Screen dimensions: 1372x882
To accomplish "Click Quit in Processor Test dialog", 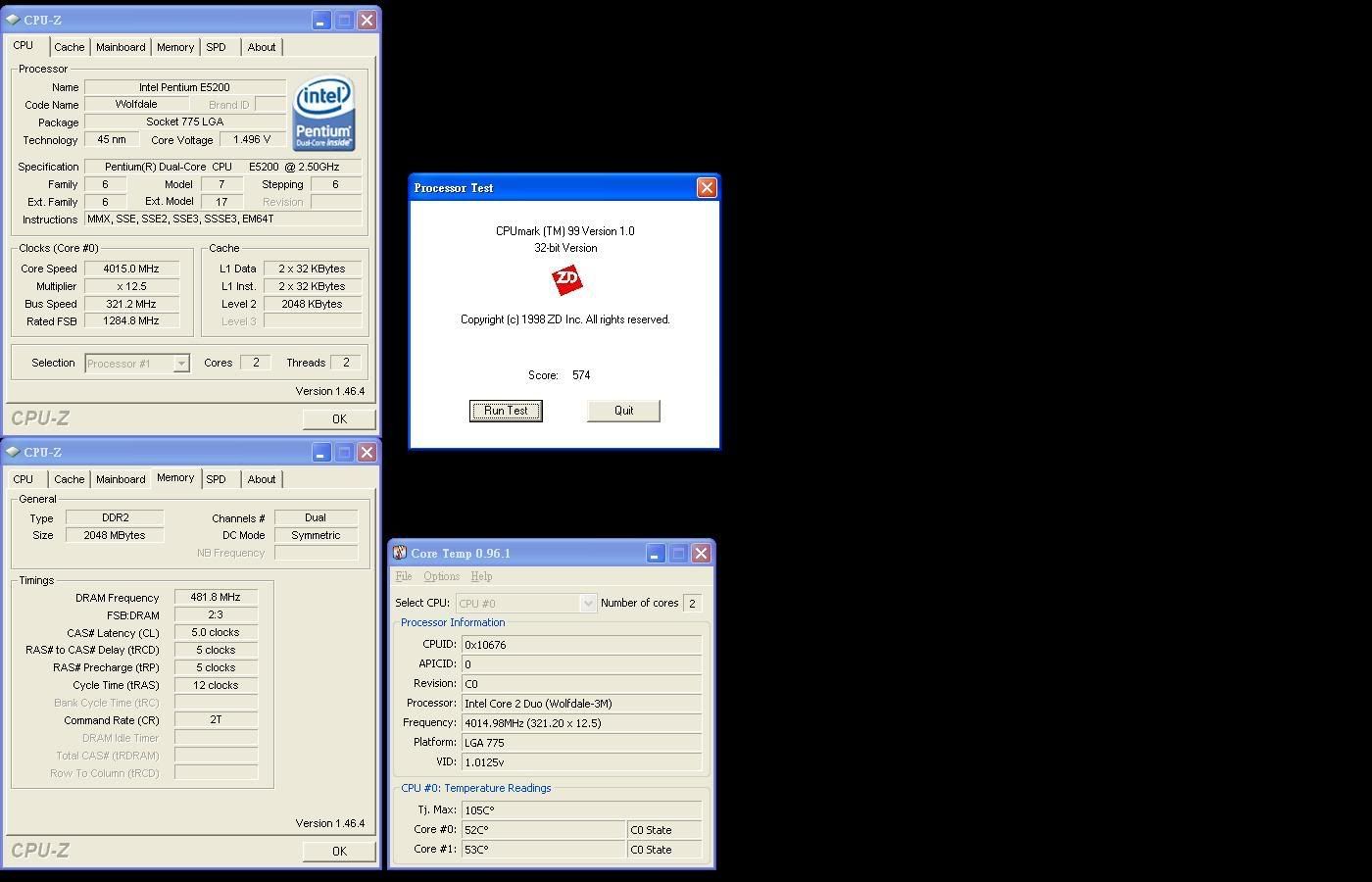I will point(623,411).
